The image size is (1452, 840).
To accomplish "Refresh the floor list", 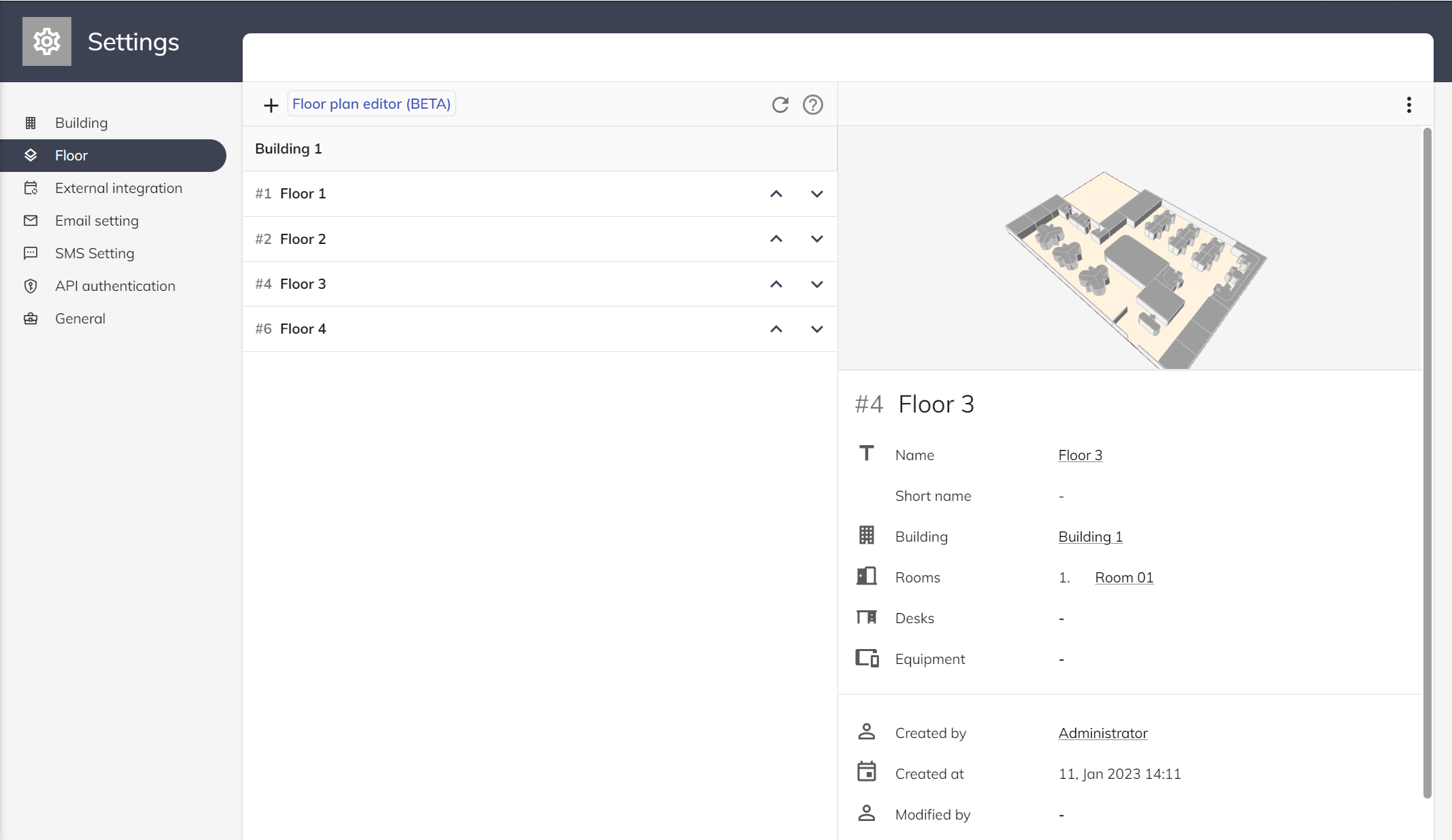I will pyautogui.click(x=780, y=105).
